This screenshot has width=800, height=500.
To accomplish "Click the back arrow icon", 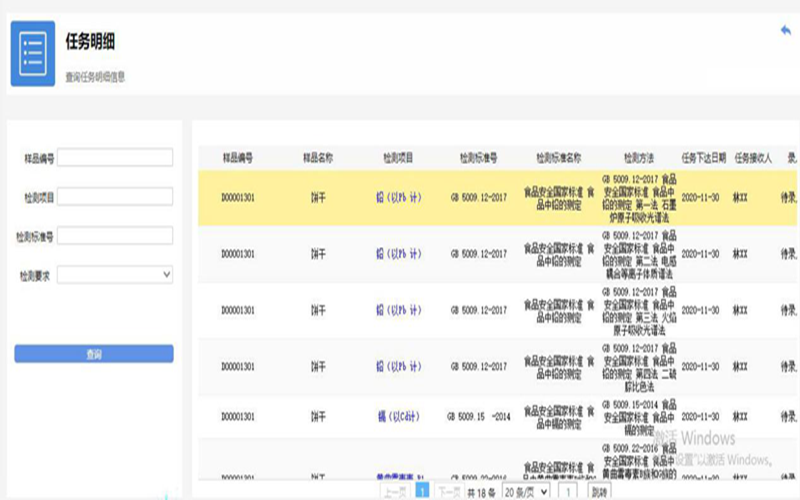I will (x=785, y=30).
